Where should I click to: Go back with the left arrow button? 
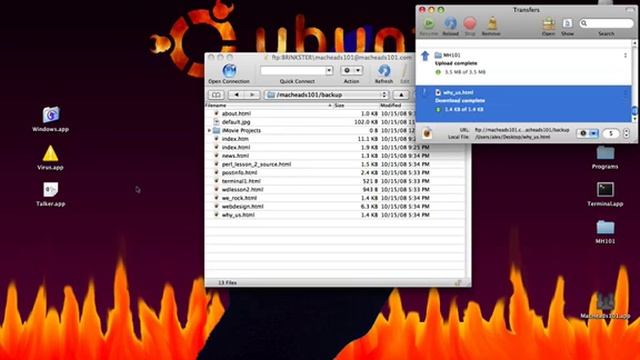click(236, 95)
